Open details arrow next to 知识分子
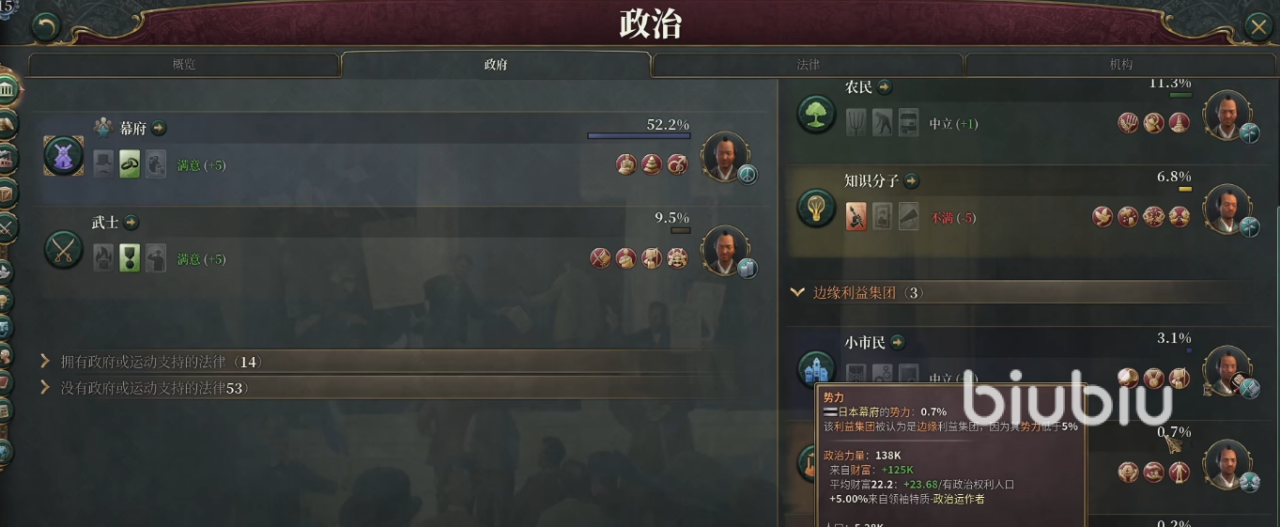Image resolution: width=1280 pixels, height=527 pixels. (x=912, y=181)
